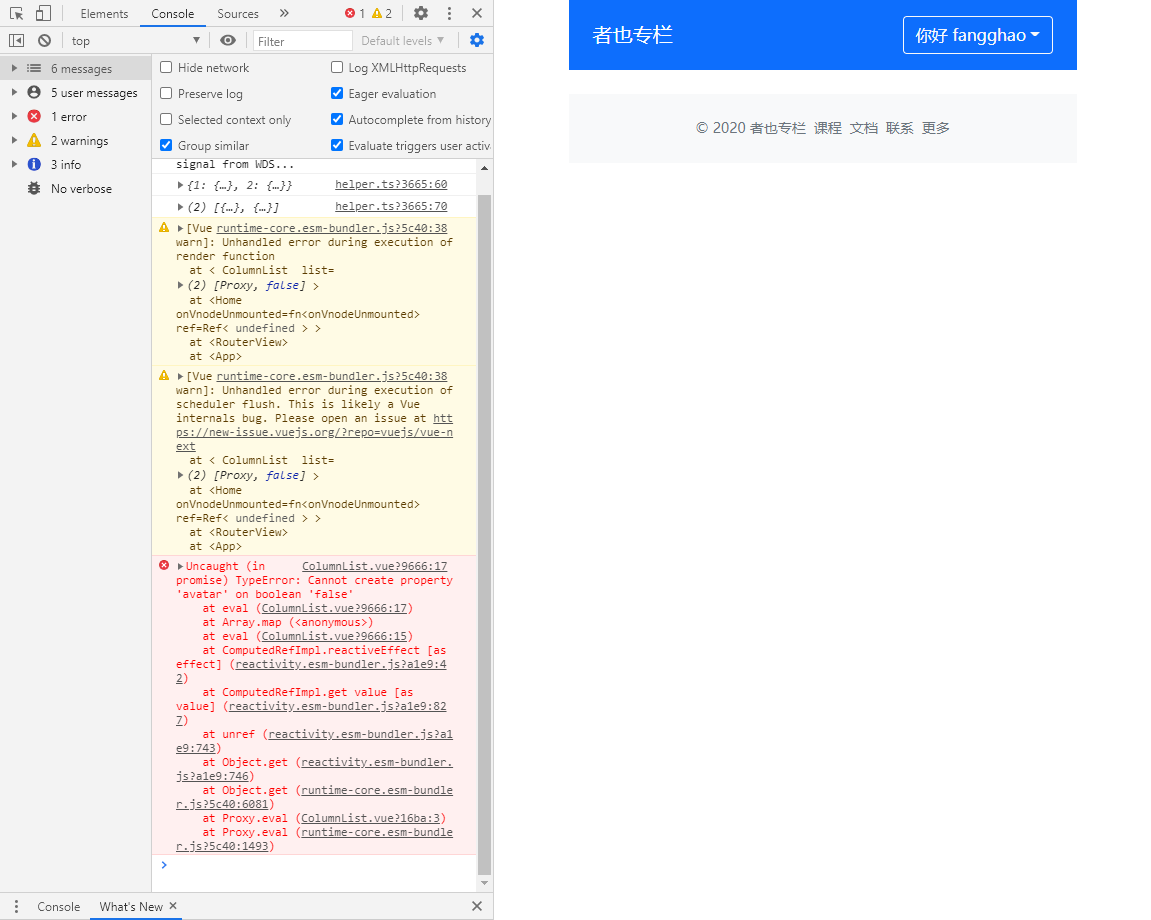Open the drawer three-dot menu icon

click(16, 907)
